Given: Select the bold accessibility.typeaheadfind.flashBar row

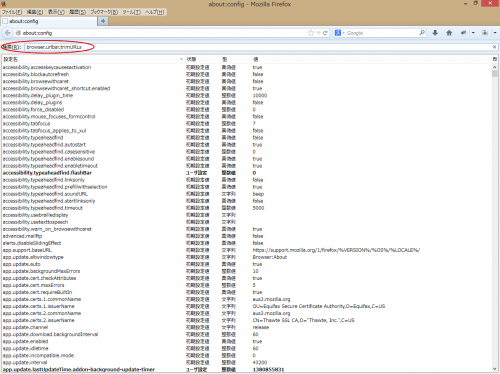Looking at the screenshot, I should coord(247,173).
